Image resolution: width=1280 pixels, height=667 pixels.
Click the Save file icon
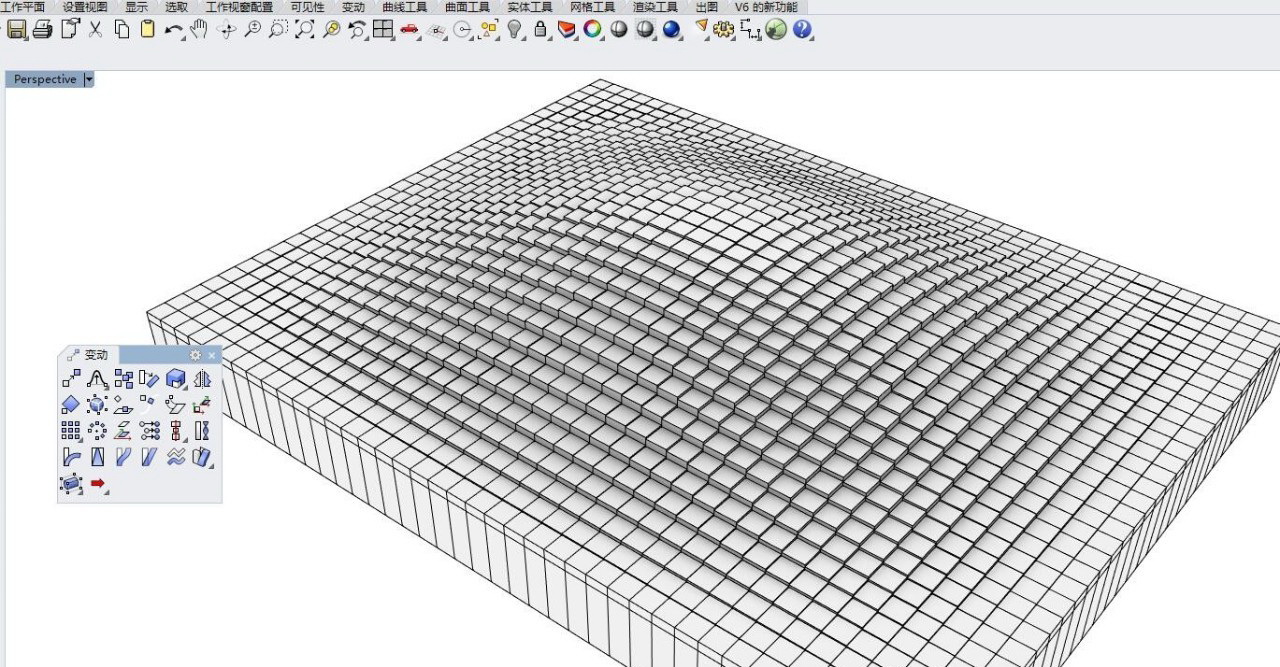tap(16, 30)
